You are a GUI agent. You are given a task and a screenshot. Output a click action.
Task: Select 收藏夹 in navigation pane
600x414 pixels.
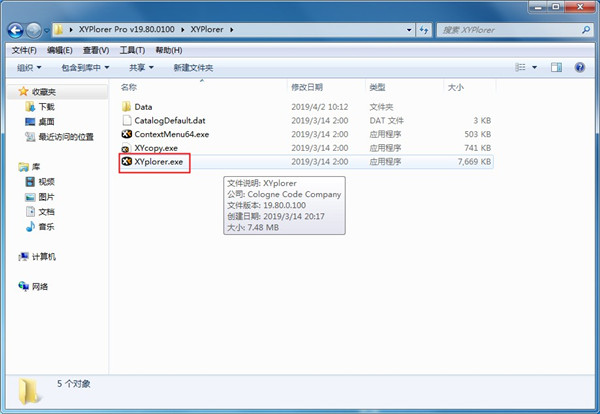[44, 92]
